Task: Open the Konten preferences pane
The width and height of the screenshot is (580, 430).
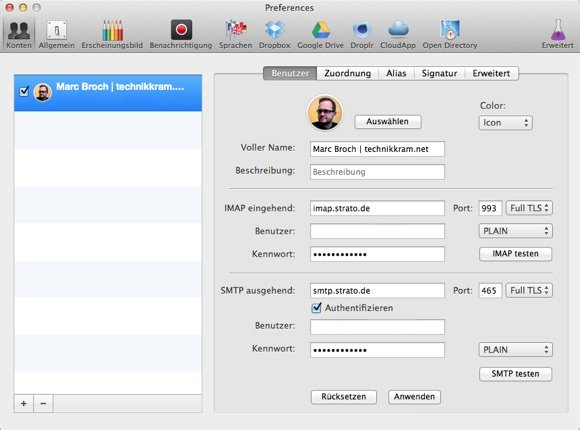Action: pyautogui.click(x=19, y=35)
